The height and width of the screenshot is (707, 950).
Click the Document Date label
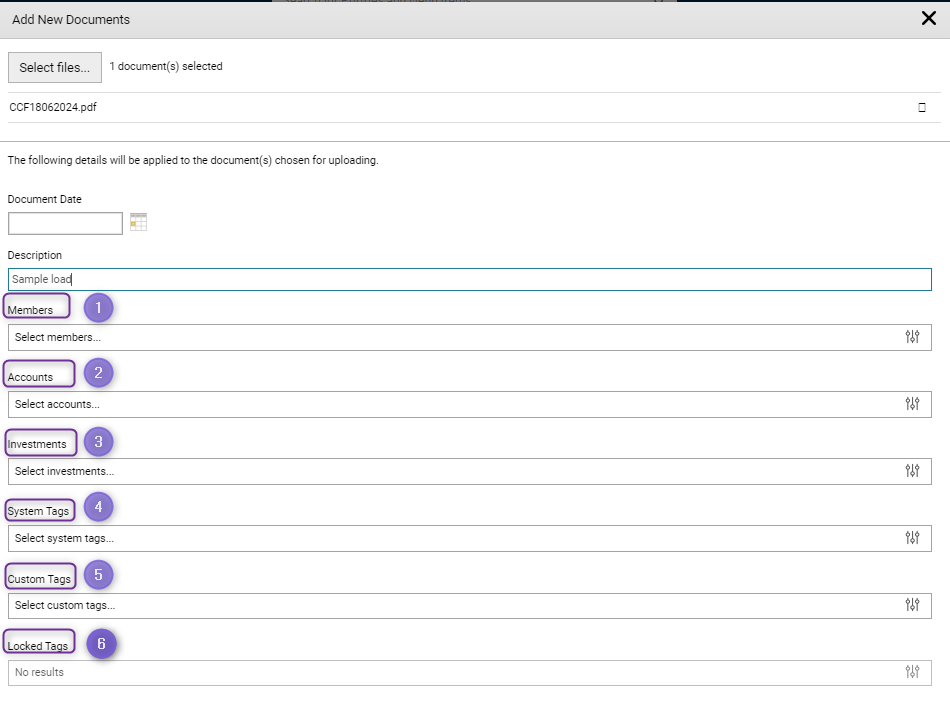[x=44, y=199]
